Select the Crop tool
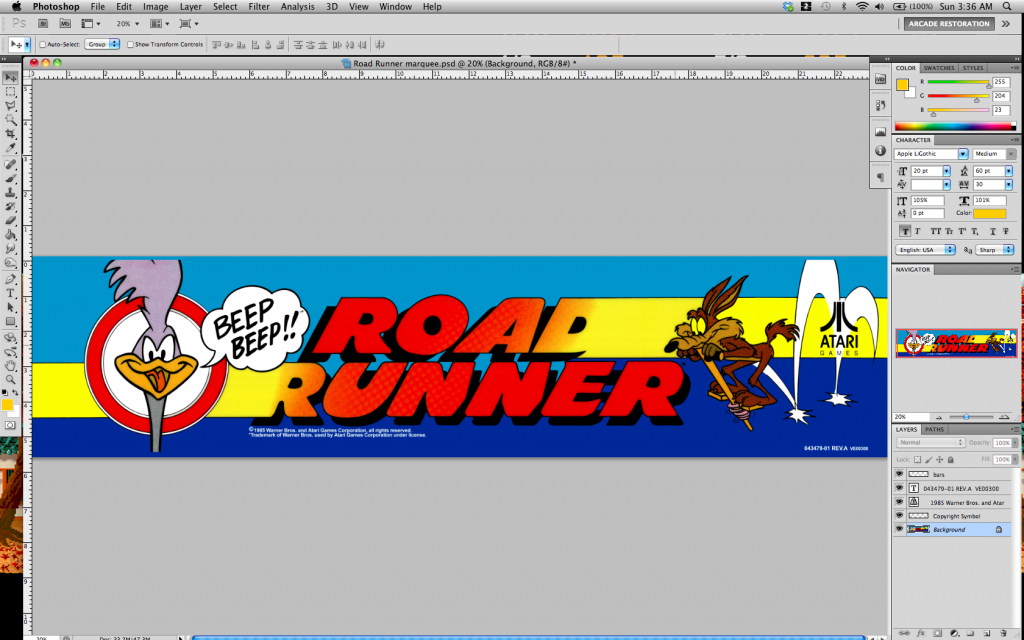Screen dimensions: 1024x640 (x=11, y=131)
